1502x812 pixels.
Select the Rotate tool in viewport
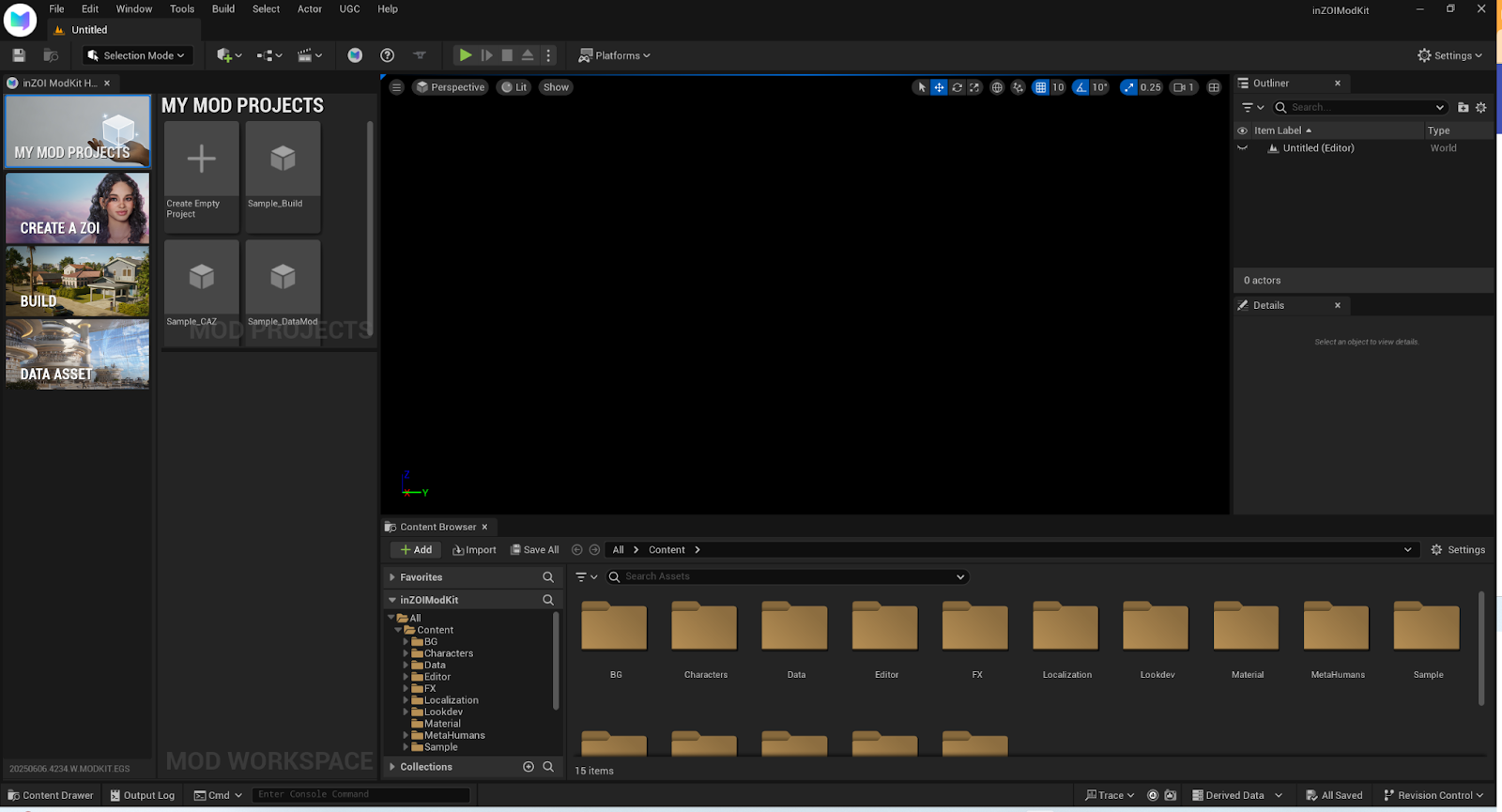(x=957, y=87)
